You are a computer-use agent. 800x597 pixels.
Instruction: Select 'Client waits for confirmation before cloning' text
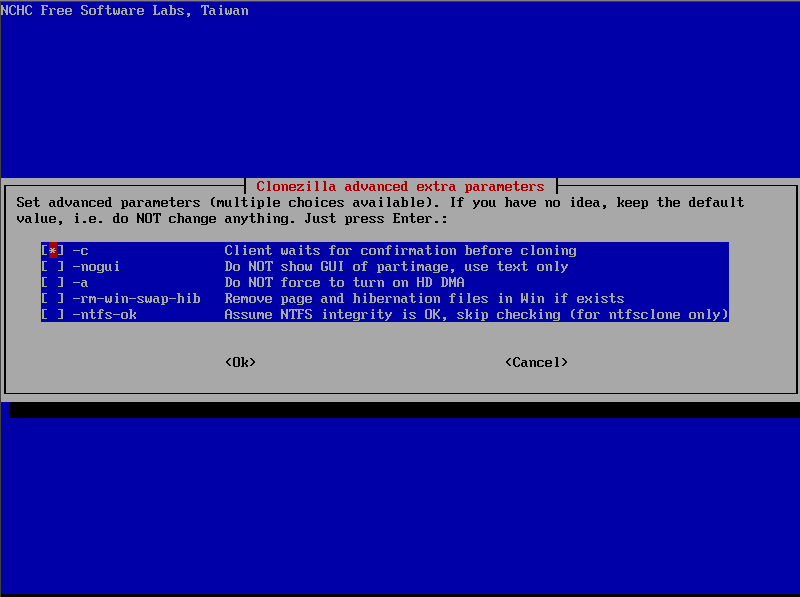pos(401,251)
